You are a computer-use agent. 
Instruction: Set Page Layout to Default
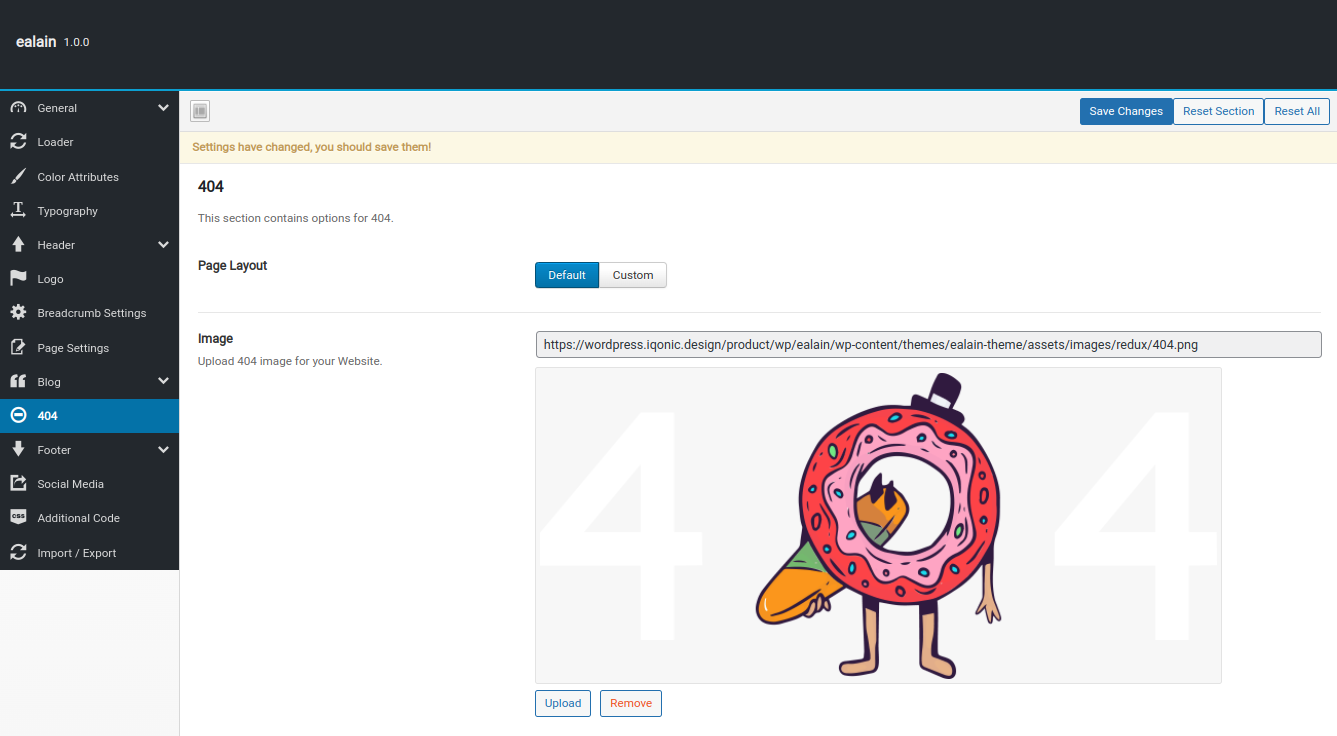567,275
